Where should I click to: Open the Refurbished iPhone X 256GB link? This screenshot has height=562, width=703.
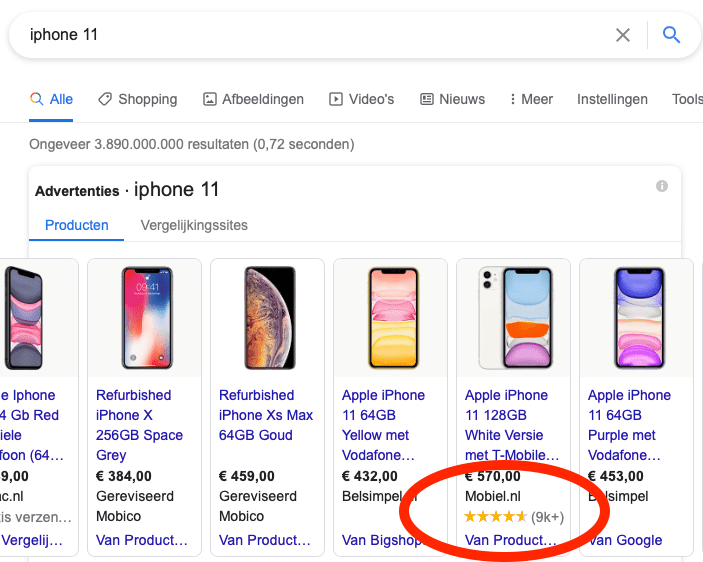point(139,425)
